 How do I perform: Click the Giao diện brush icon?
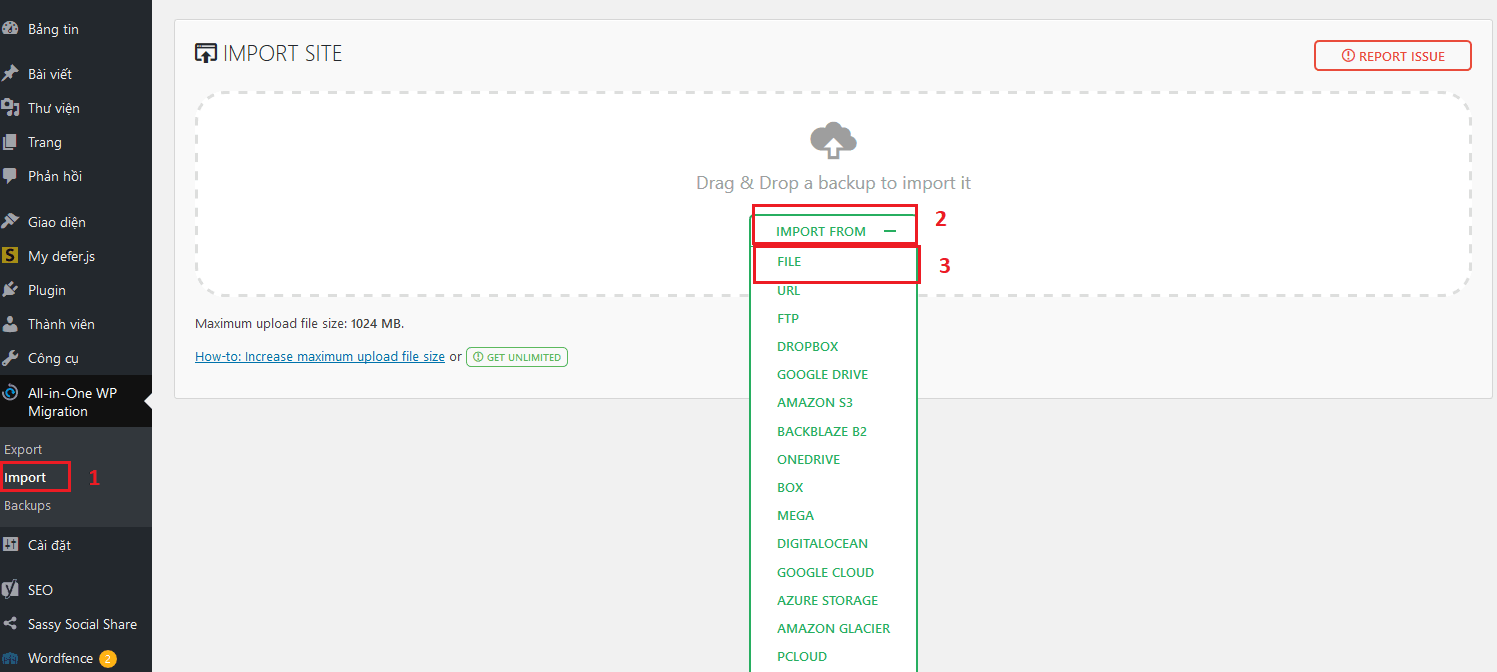pos(10,222)
